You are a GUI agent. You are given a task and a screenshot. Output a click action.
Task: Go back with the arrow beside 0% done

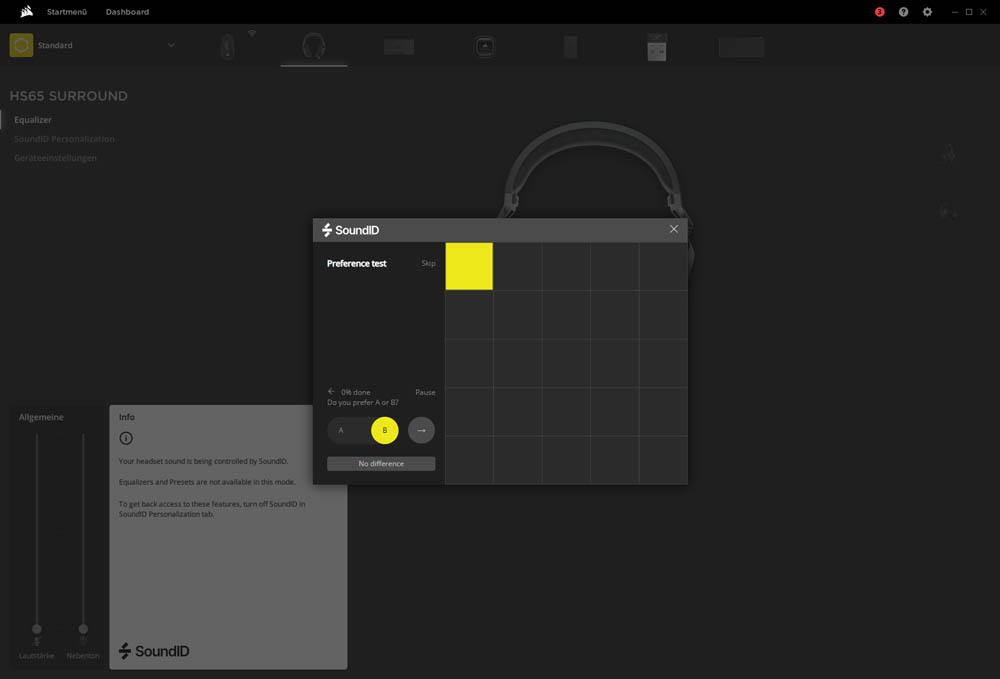[331, 391]
